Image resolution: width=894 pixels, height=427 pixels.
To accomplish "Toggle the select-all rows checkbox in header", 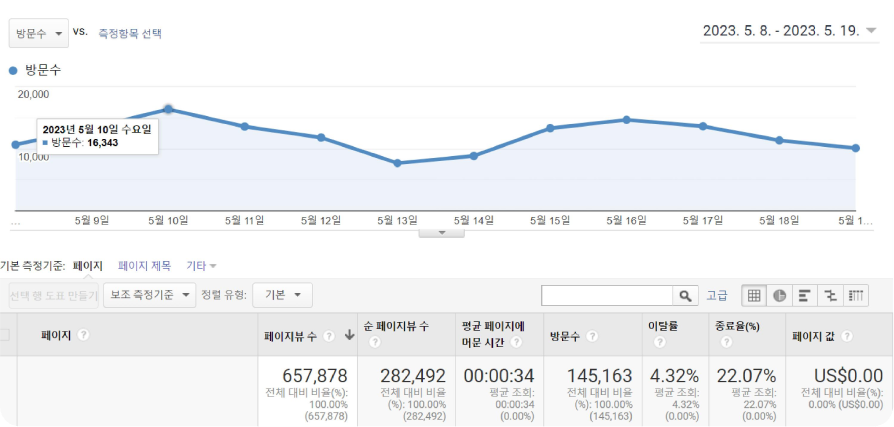I will coord(5,336).
